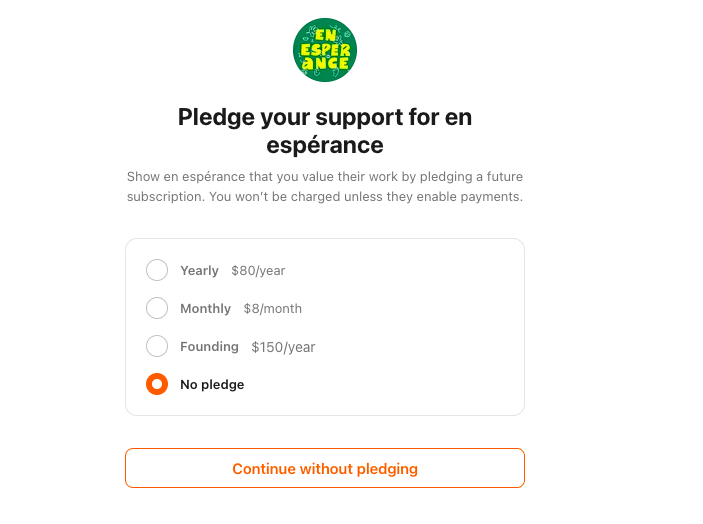Click the $80/year price text

(258, 271)
